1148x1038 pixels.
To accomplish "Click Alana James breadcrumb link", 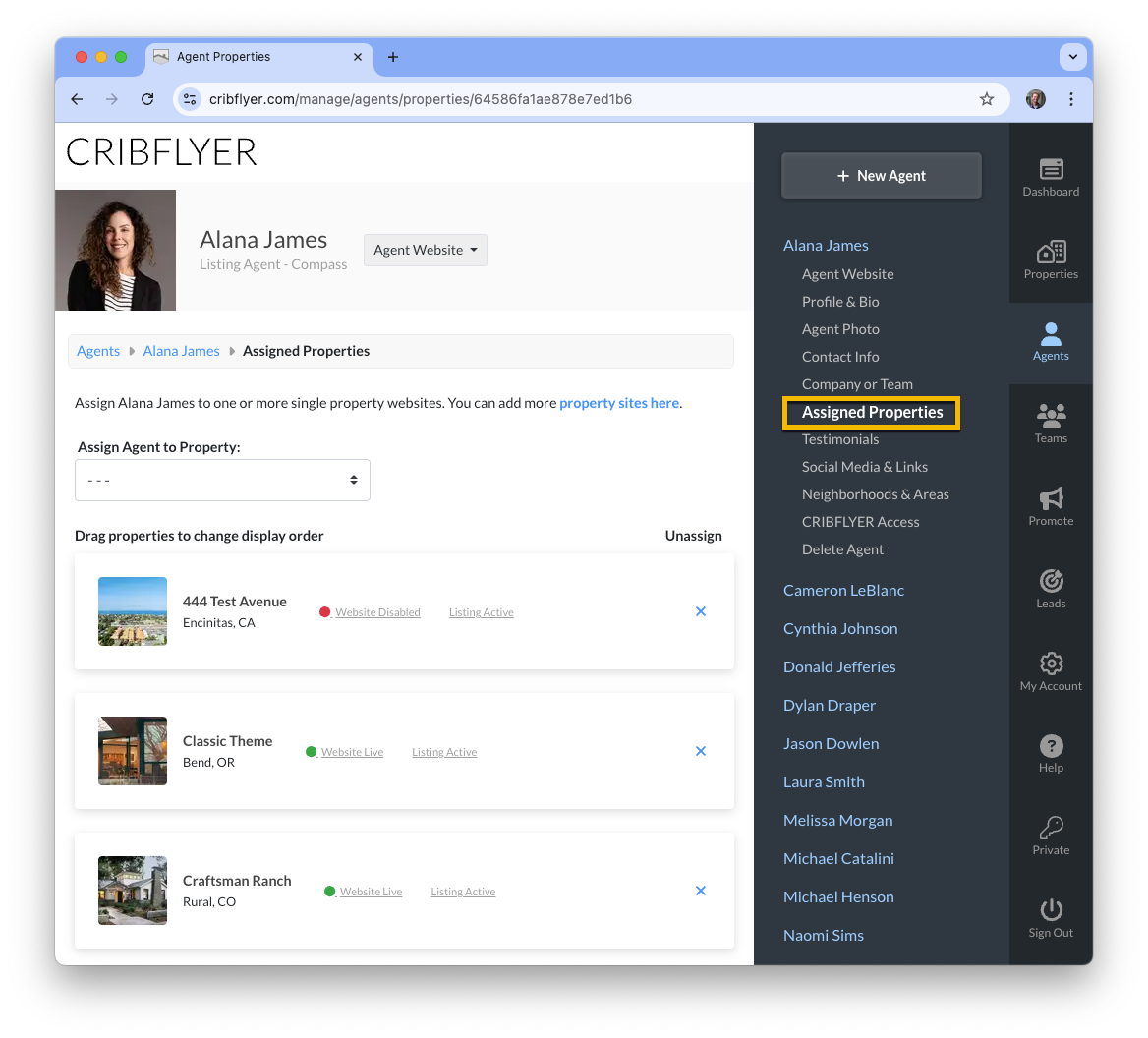I will (x=181, y=351).
